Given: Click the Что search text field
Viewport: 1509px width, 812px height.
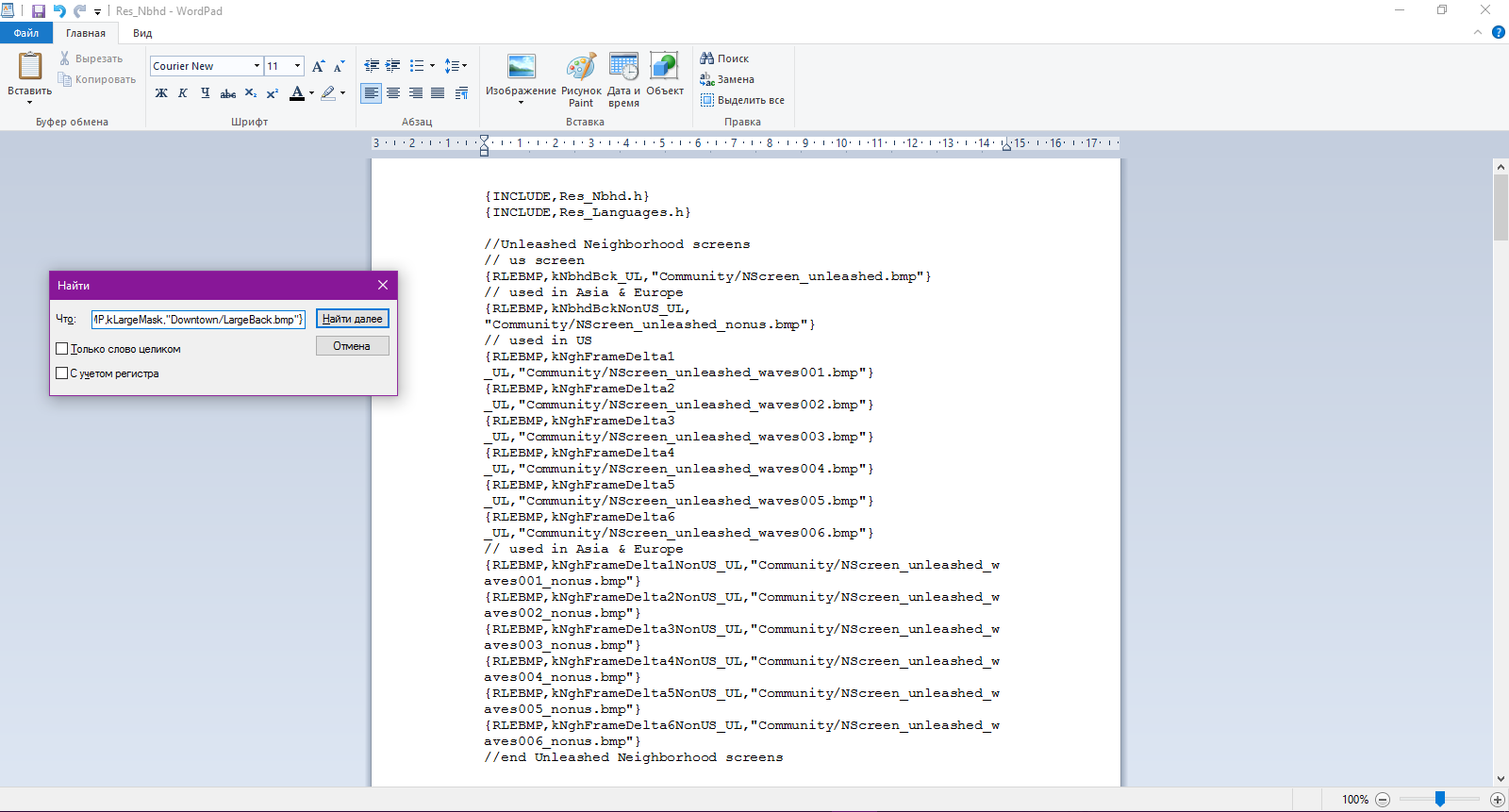Looking at the screenshot, I should pos(198,320).
